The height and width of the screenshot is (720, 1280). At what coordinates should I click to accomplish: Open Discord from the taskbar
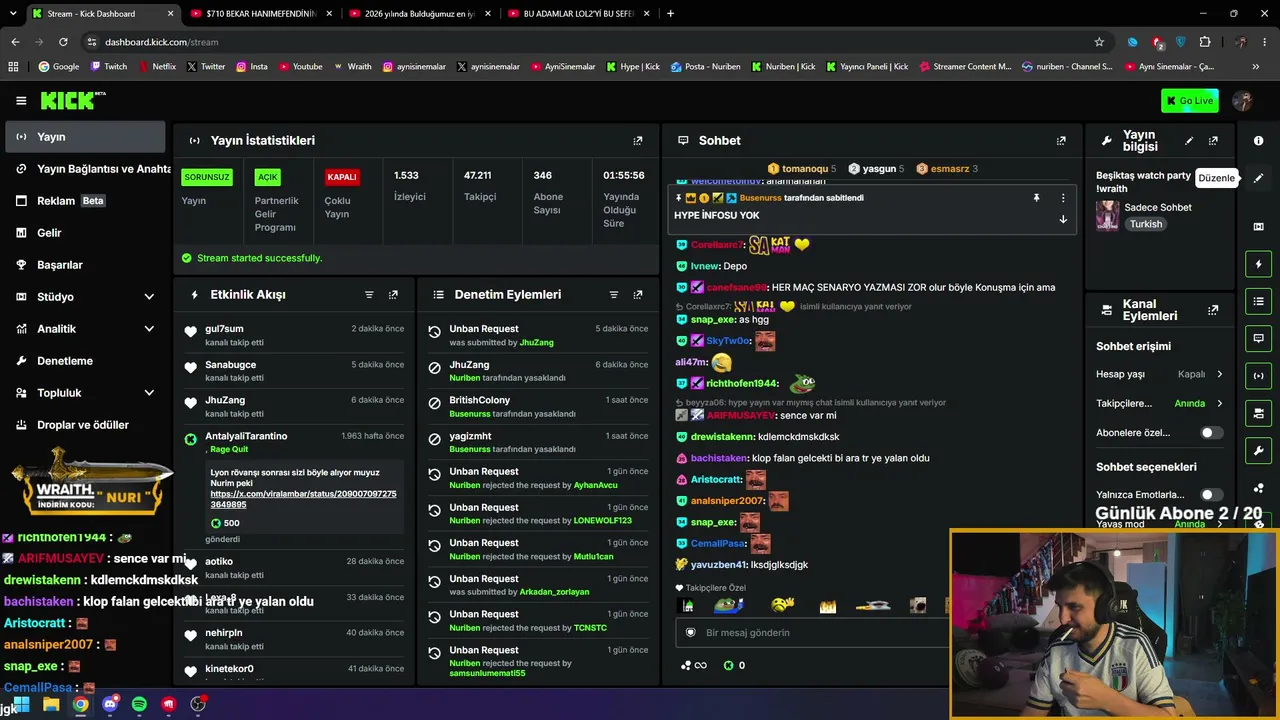110,704
